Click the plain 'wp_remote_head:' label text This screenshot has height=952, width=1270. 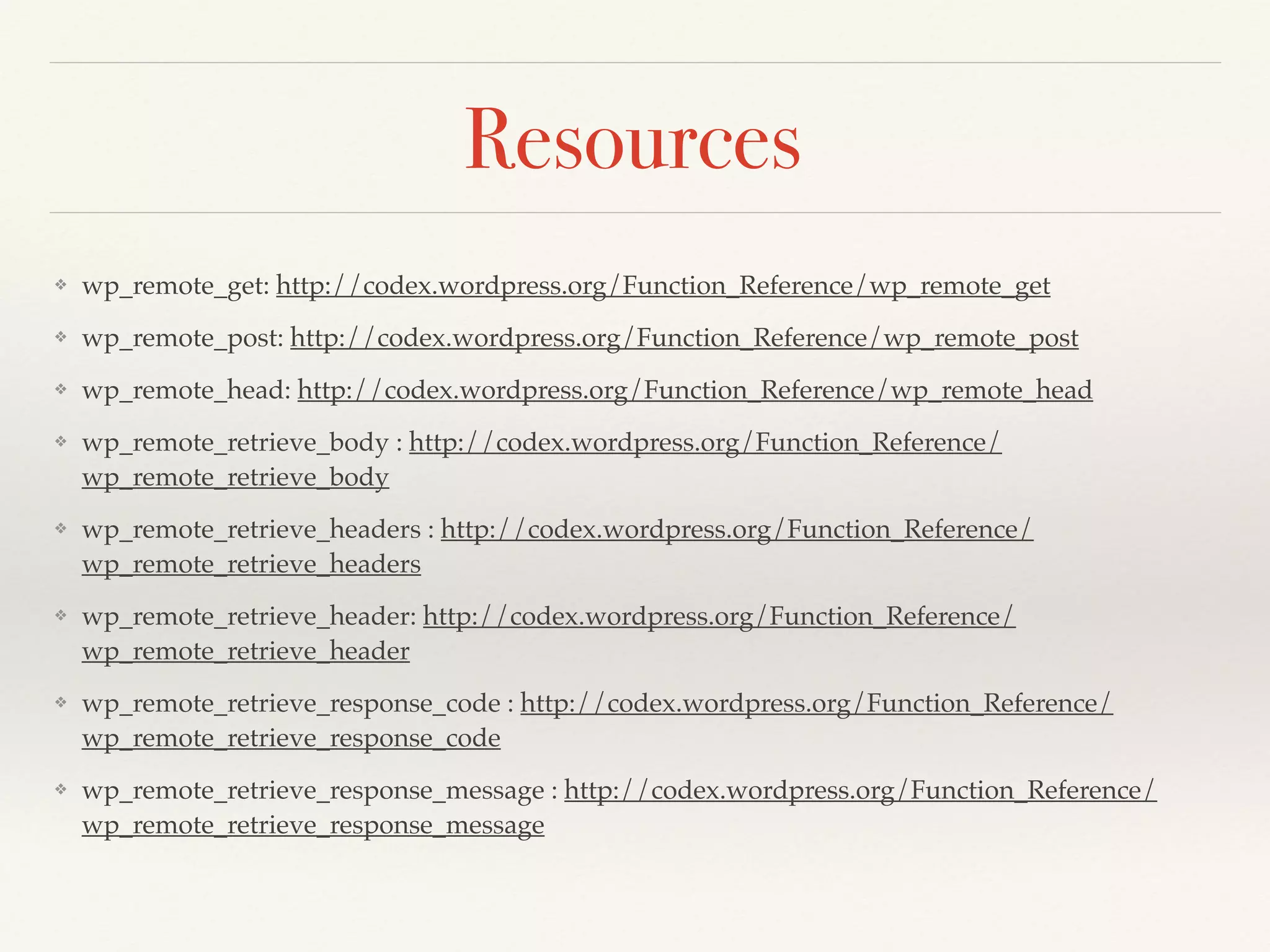tap(186, 390)
